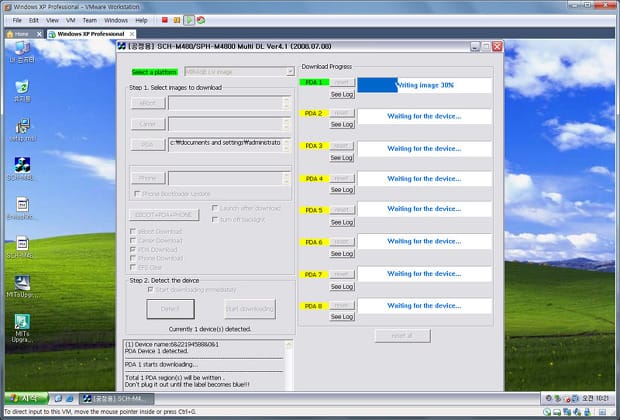Screen dimensions: 620x420
Task: Toggle Phone Download checkbox
Action: [133, 258]
